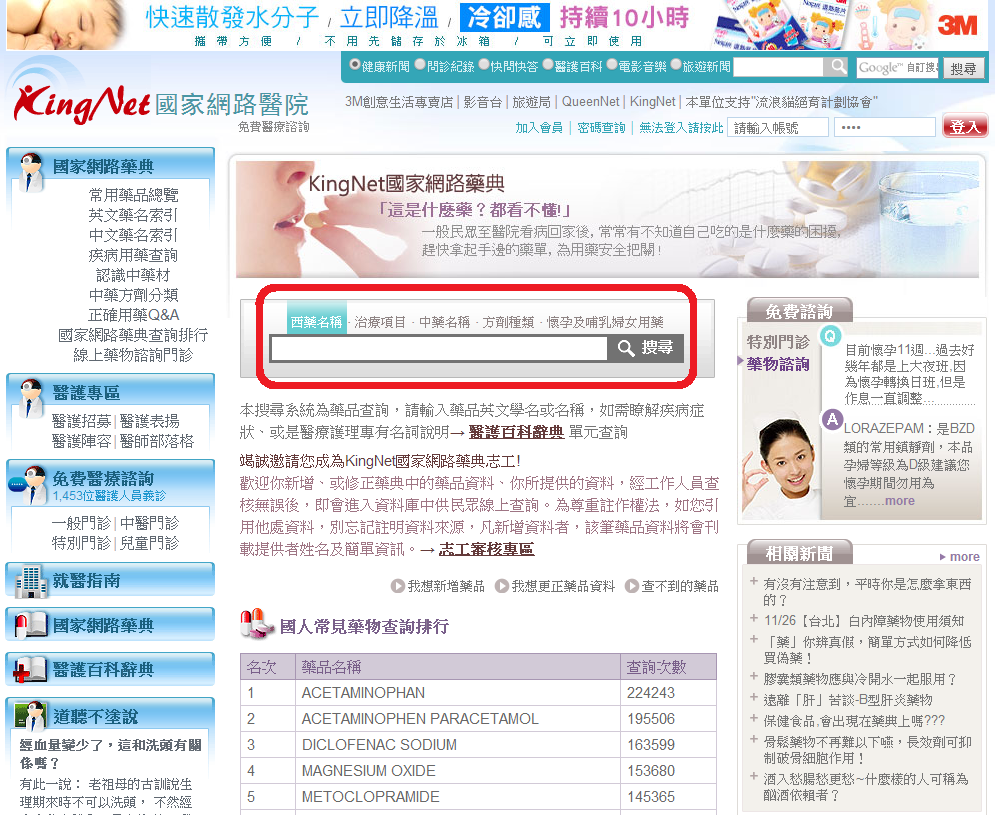Expand the 遠離「肝」苦談 news plus
995x815 pixels.
754,698
